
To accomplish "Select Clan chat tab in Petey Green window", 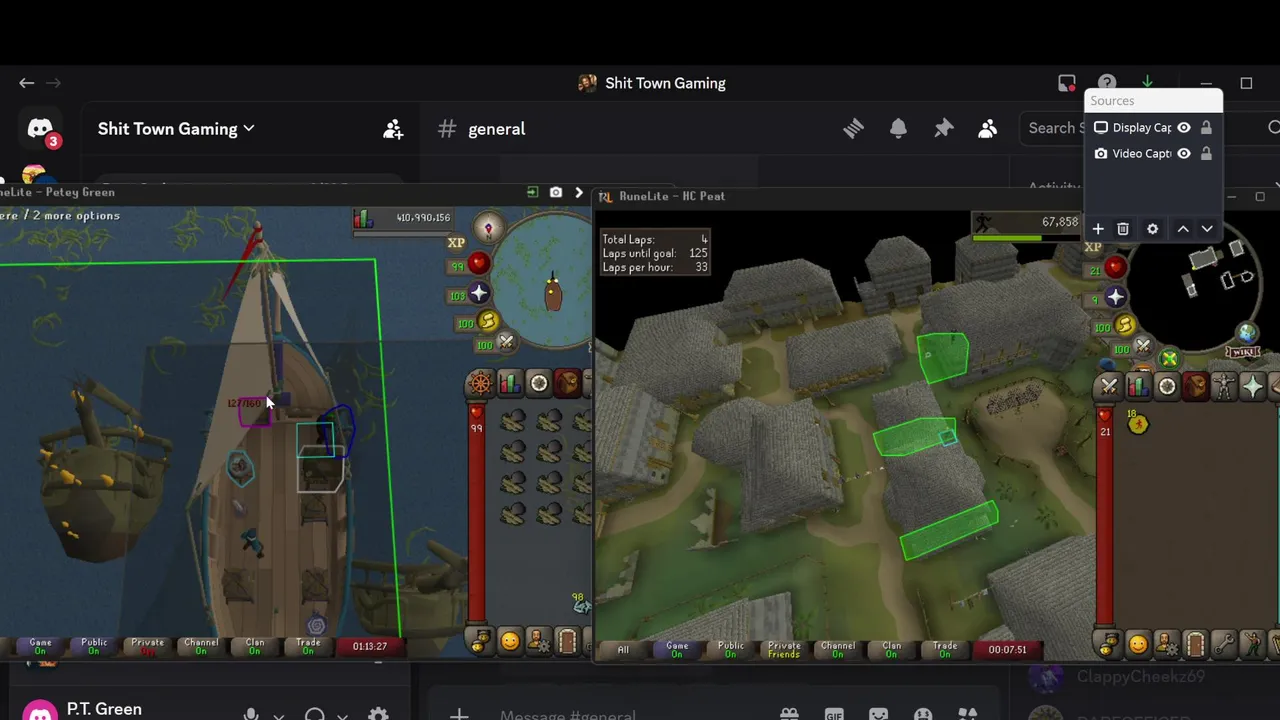I will point(255,646).
